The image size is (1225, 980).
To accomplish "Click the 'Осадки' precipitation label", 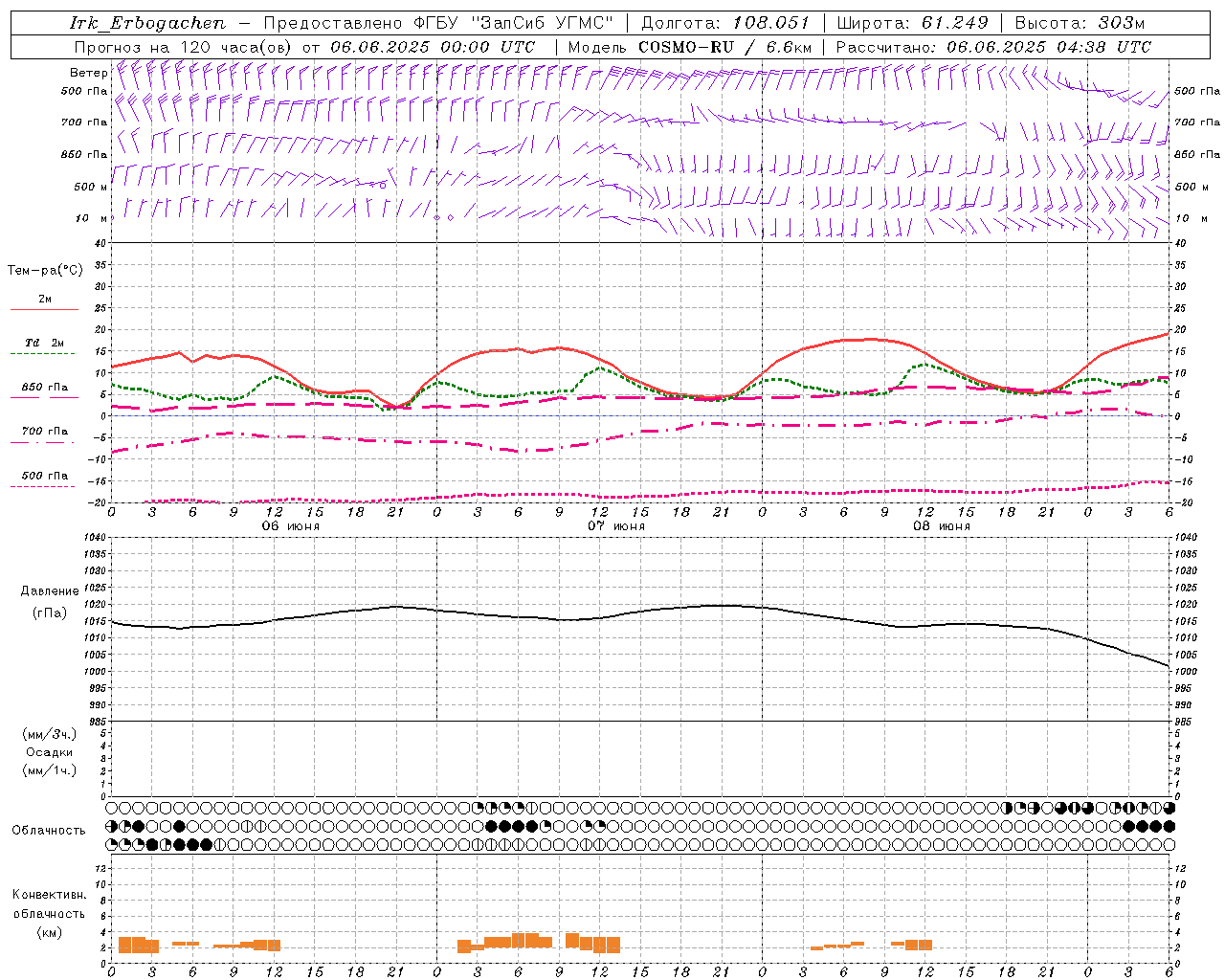I will point(50,752).
